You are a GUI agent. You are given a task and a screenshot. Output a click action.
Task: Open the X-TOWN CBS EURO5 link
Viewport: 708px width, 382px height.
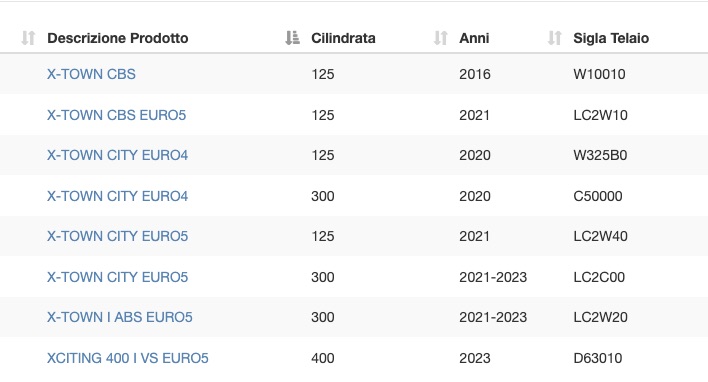(x=116, y=115)
